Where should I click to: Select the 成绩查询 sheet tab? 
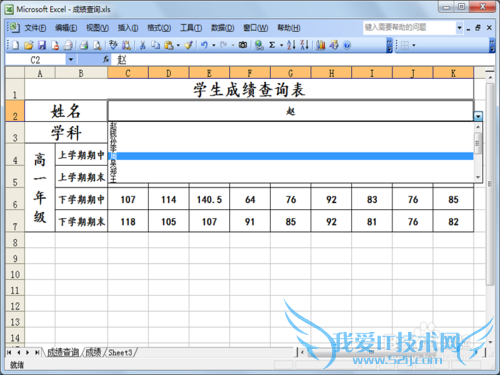(x=63, y=352)
